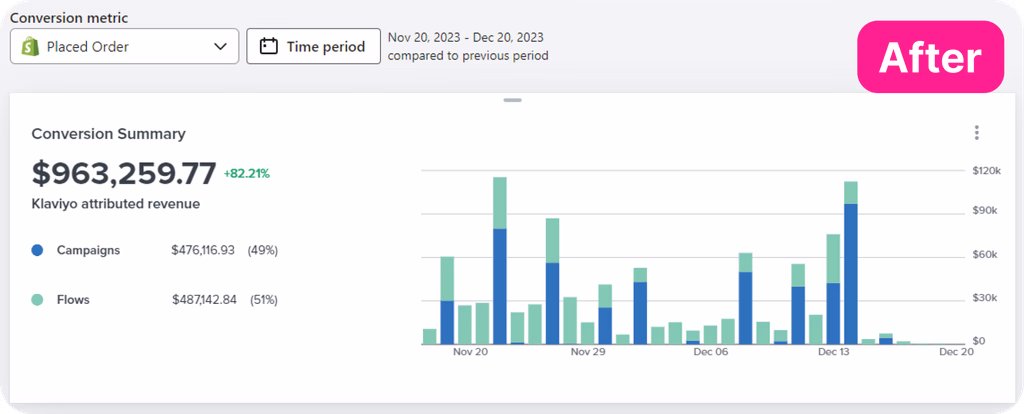Click the tall bar above Dec 13
This screenshot has height=414, width=1024.
click(x=851, y=260)
